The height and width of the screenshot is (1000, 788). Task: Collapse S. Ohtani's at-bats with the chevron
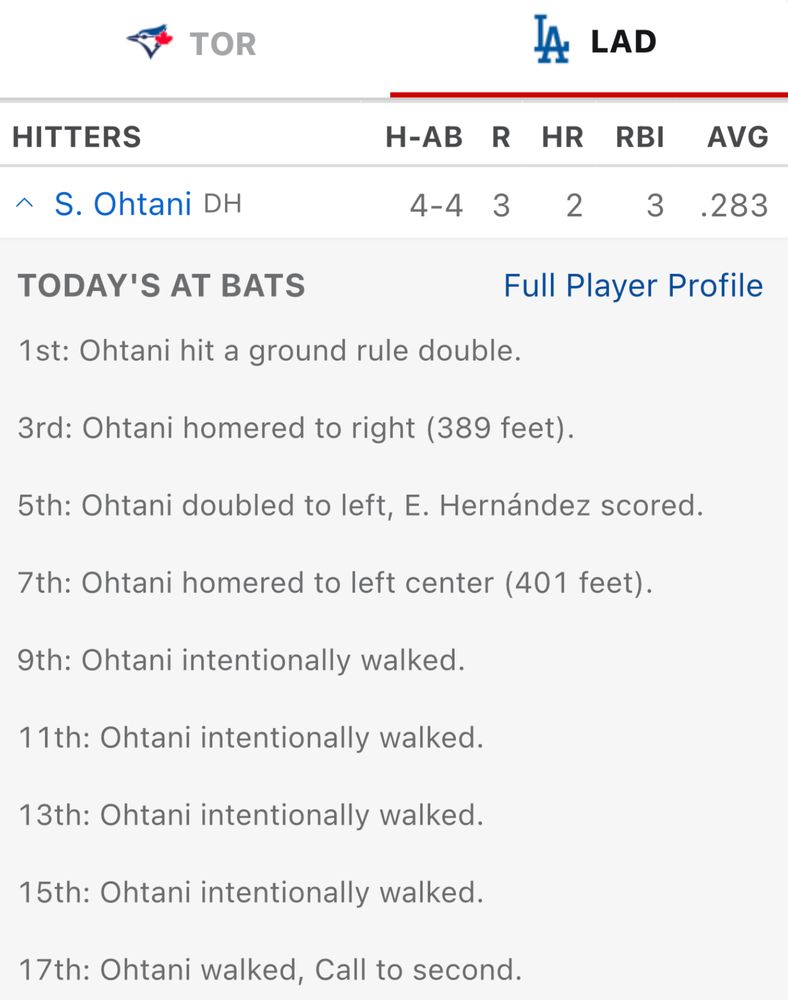click(24, 203)
